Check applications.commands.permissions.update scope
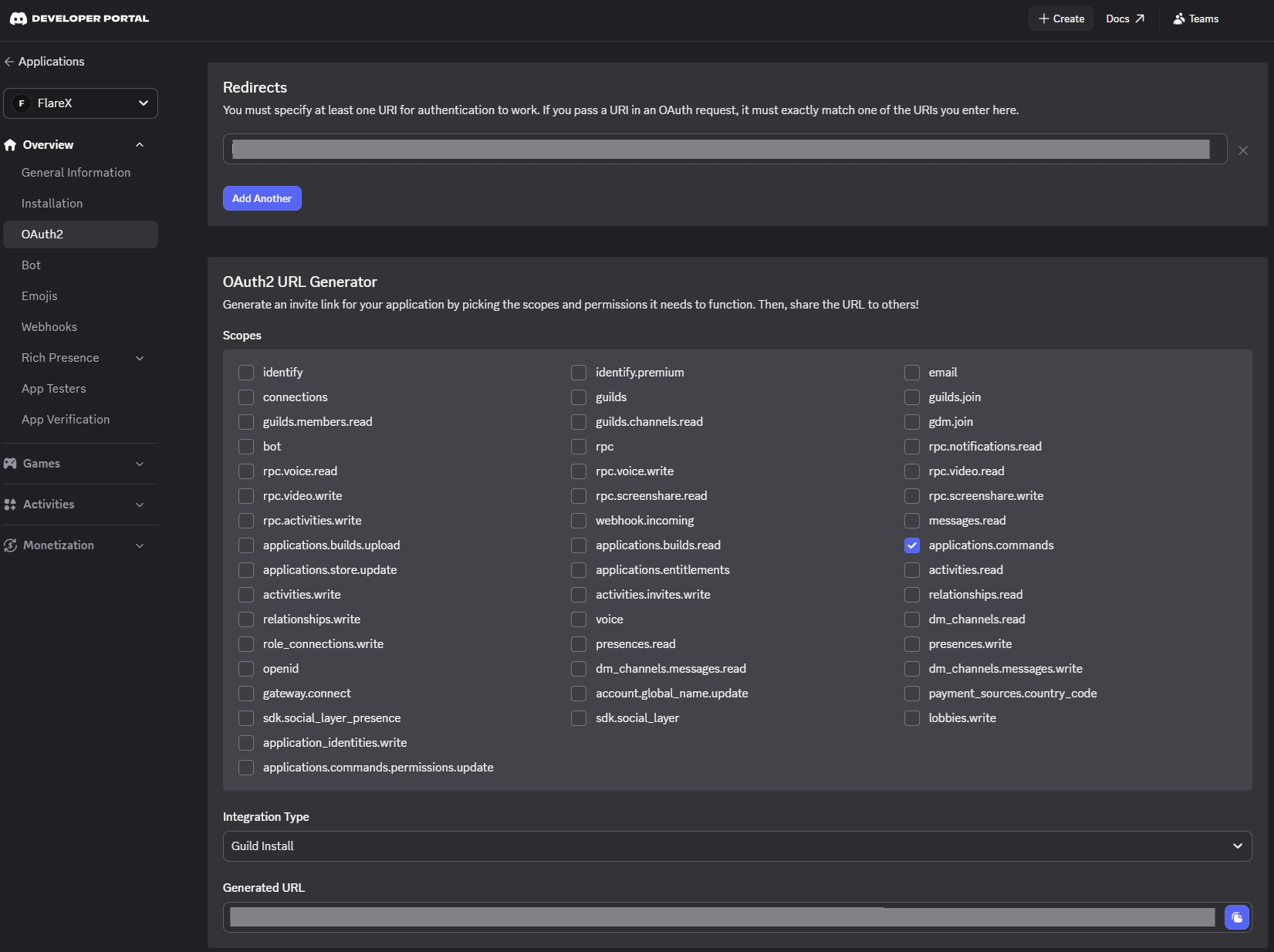Screen dimensions: 1274x952 point(246,768)
